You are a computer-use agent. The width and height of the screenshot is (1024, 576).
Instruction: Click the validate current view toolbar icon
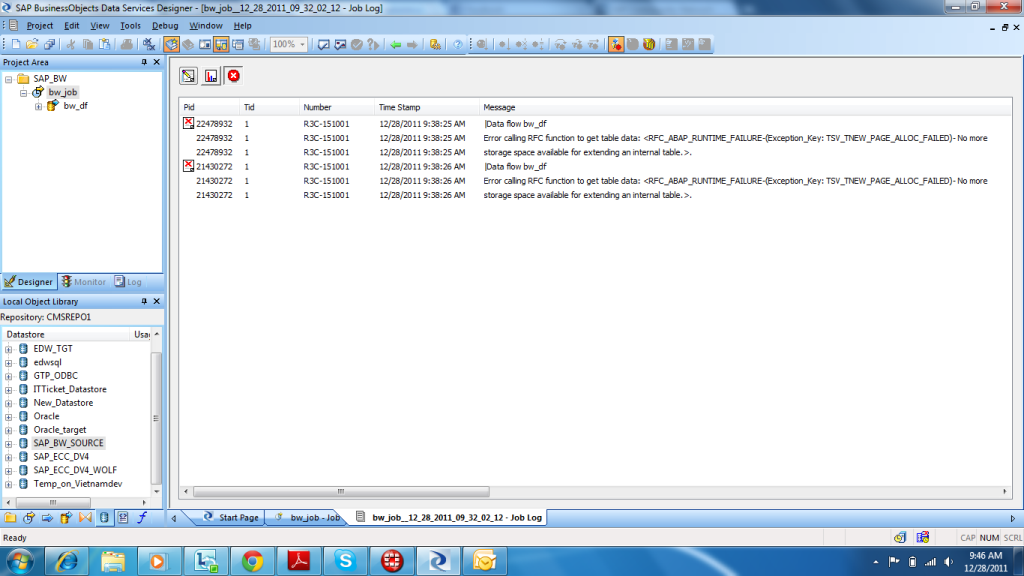323,43
